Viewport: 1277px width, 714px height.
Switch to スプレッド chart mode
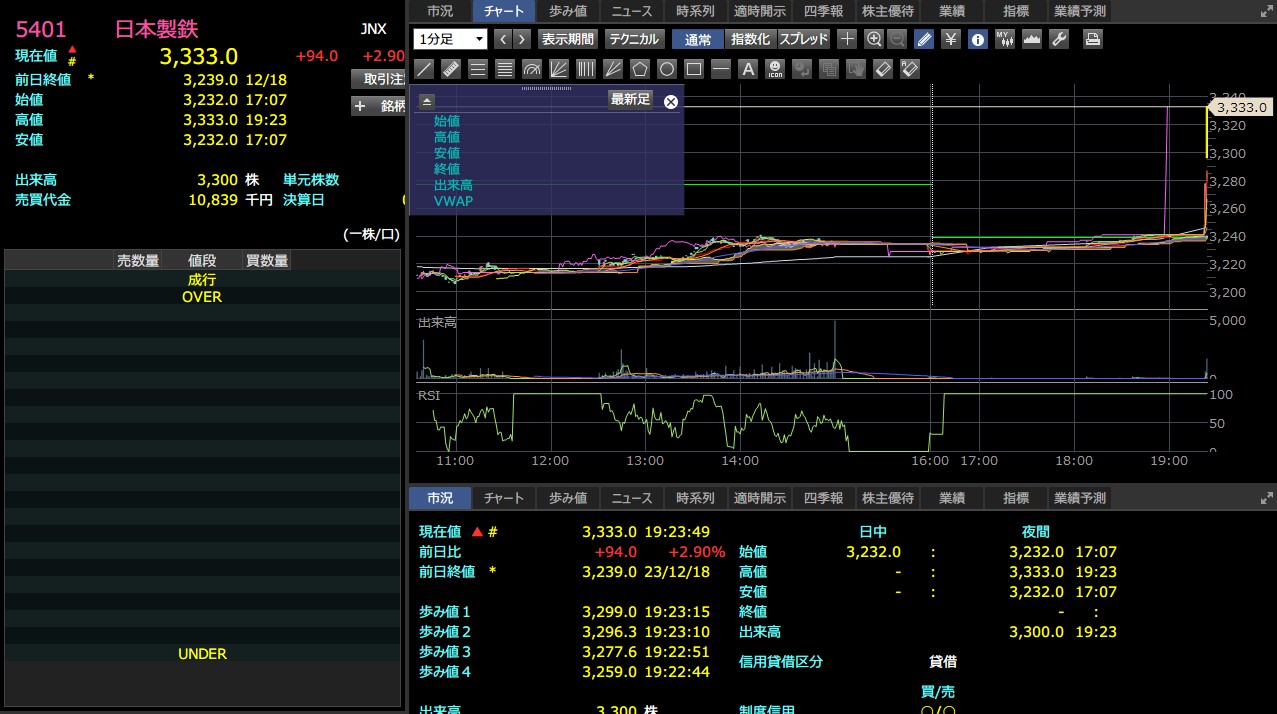[803, 39]
